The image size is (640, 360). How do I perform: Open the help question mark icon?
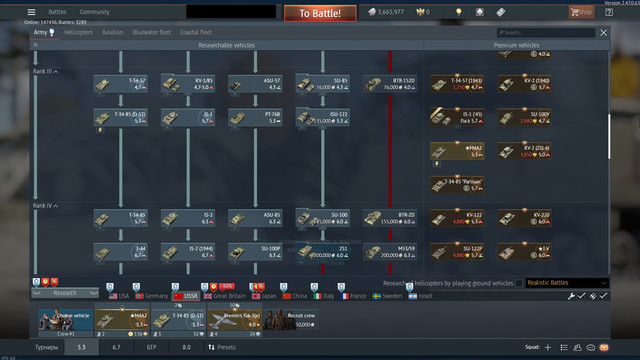point(609,12)
